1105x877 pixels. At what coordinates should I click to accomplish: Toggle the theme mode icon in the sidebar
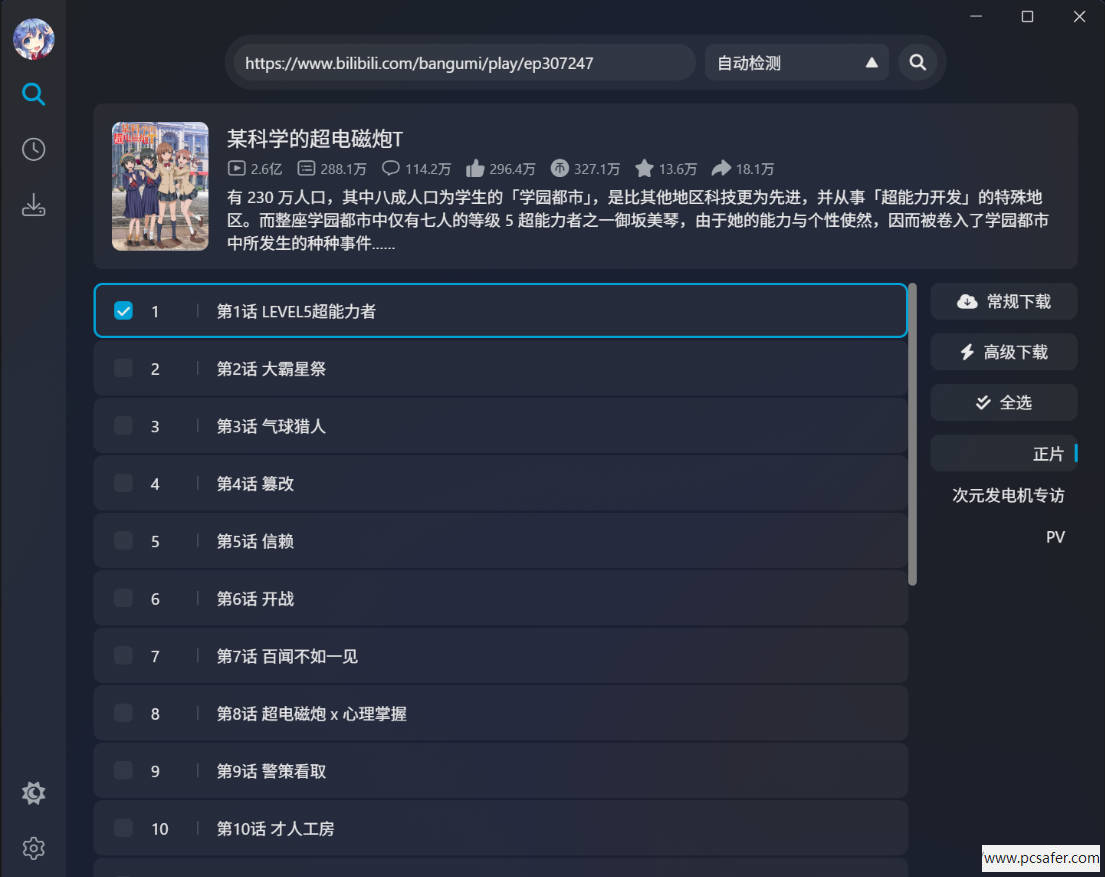coord(33,793)
